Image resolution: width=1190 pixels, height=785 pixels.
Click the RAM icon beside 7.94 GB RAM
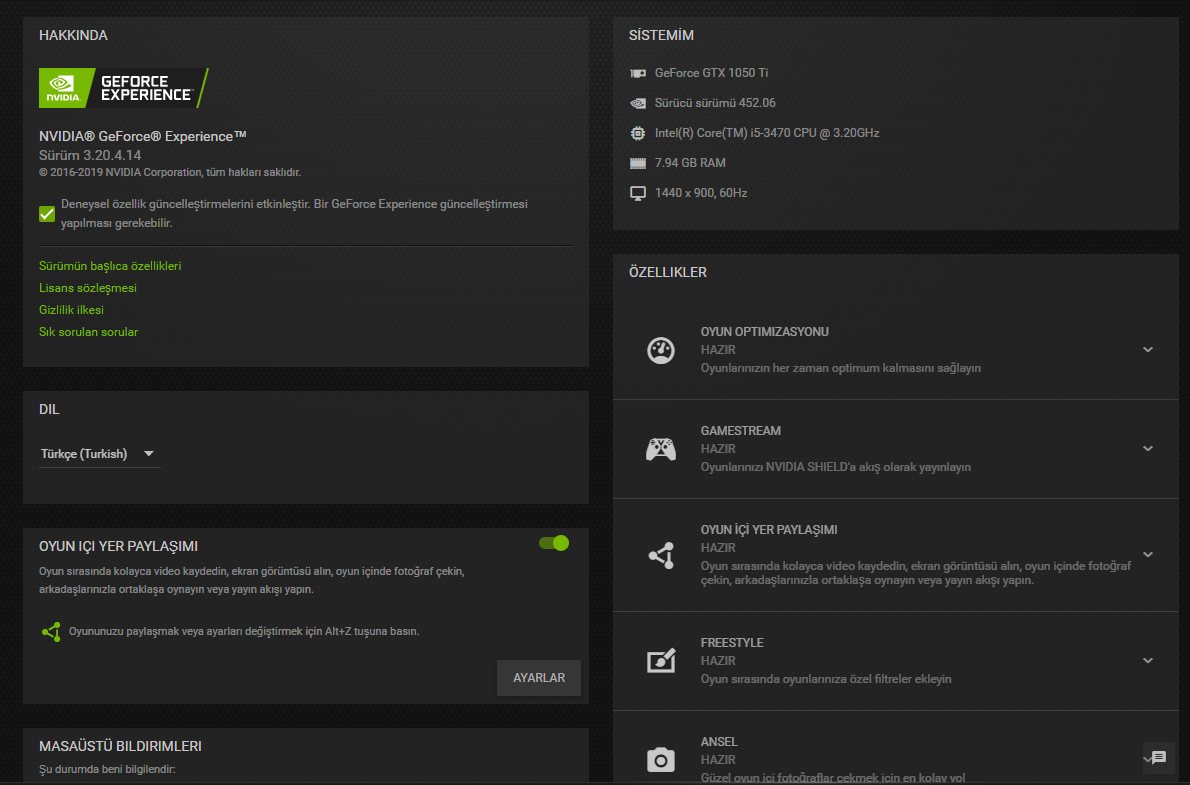point(638,163)
